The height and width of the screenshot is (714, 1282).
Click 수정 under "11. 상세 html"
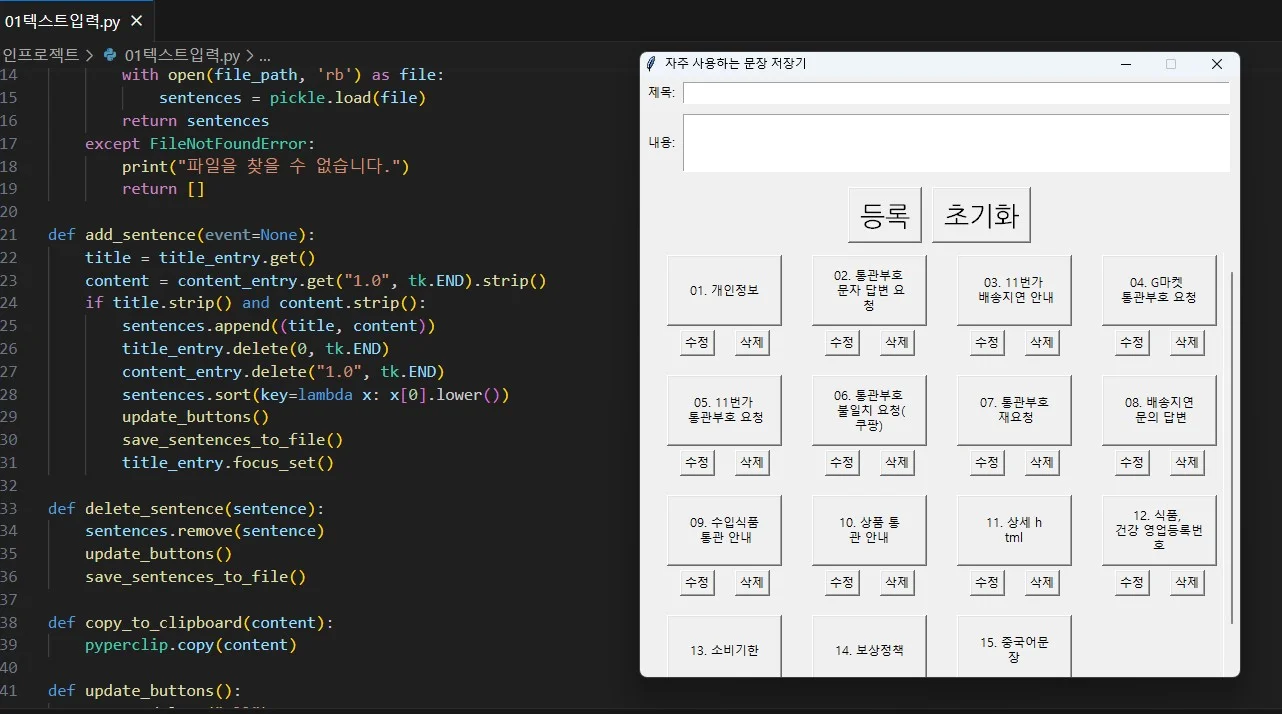tap(986, 582)
